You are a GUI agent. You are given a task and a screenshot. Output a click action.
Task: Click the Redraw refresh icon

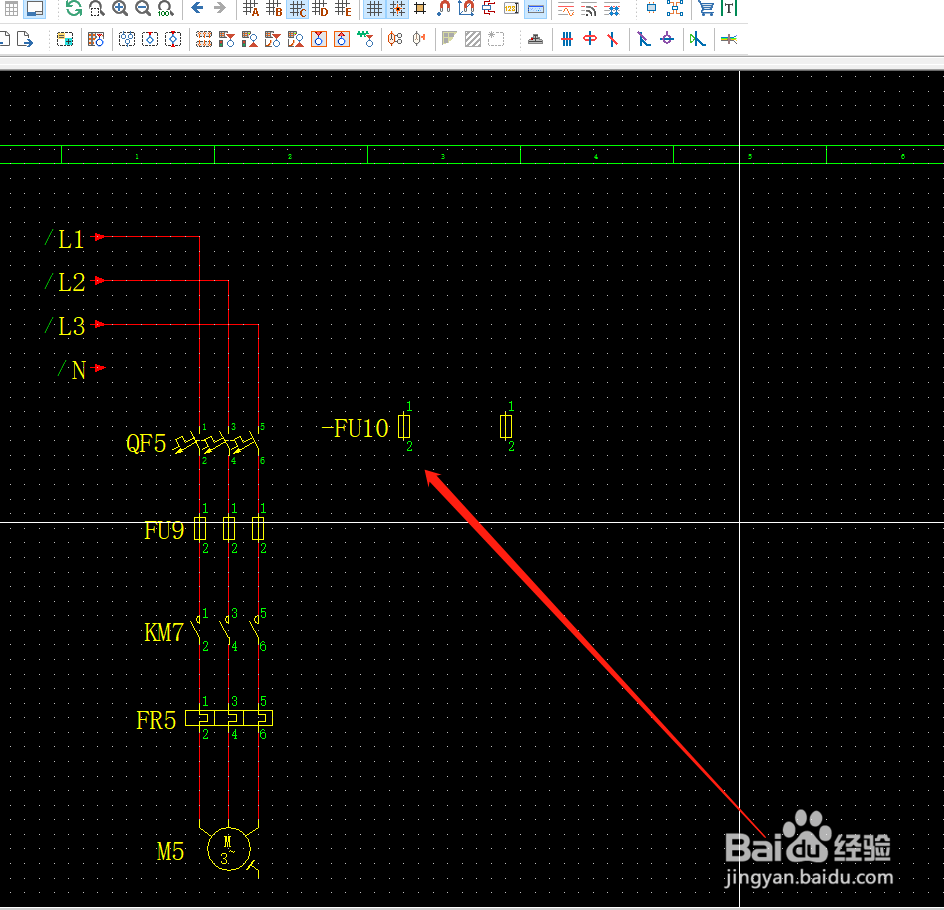[x=73, y=8]
